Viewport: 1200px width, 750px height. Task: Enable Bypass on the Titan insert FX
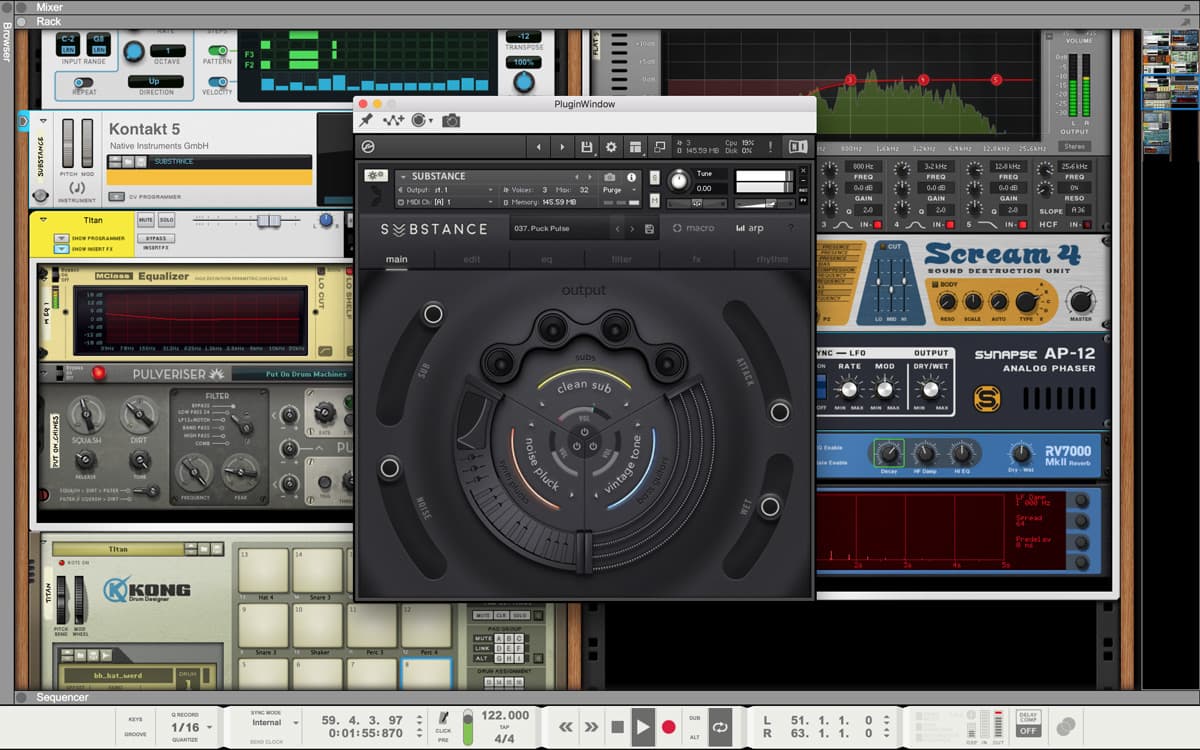click(x=155, y=239)
